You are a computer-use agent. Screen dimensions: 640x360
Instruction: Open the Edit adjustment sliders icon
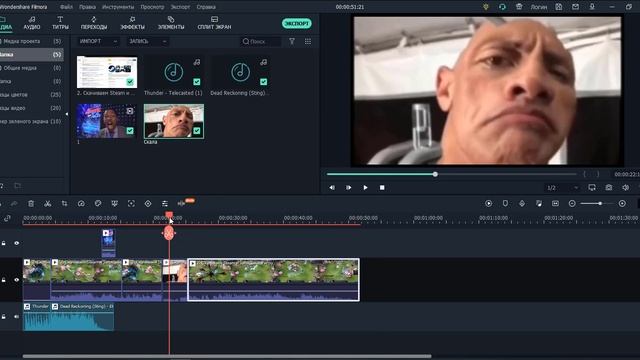[x=164, y=203]
